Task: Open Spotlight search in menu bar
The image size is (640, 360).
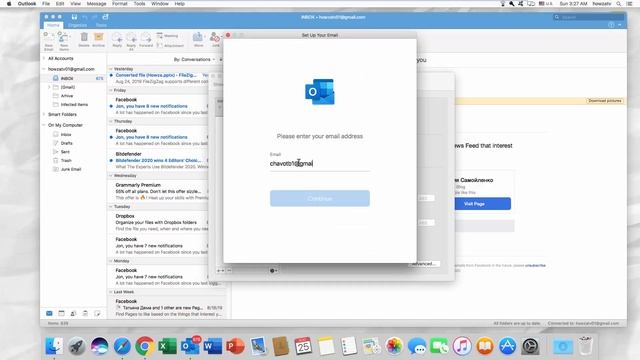Action: [619, 4]
